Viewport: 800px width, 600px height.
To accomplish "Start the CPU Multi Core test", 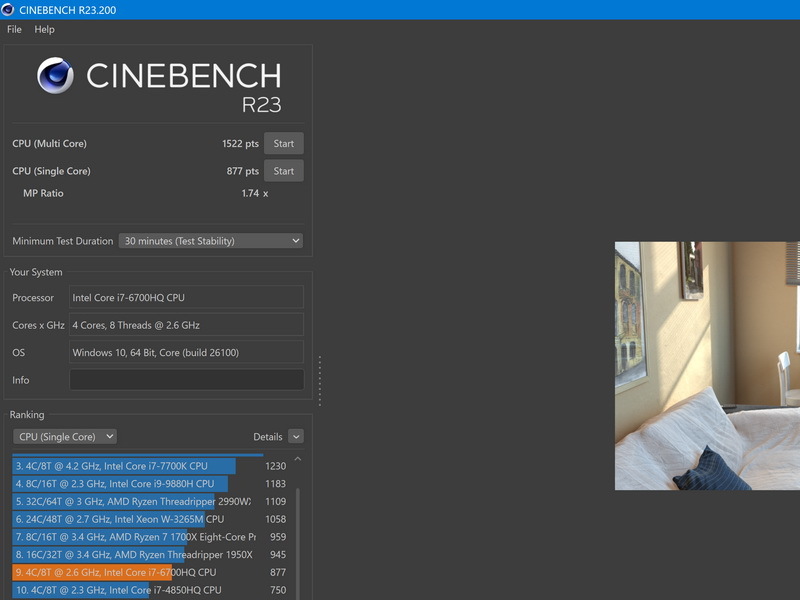I will click(284, 143).
